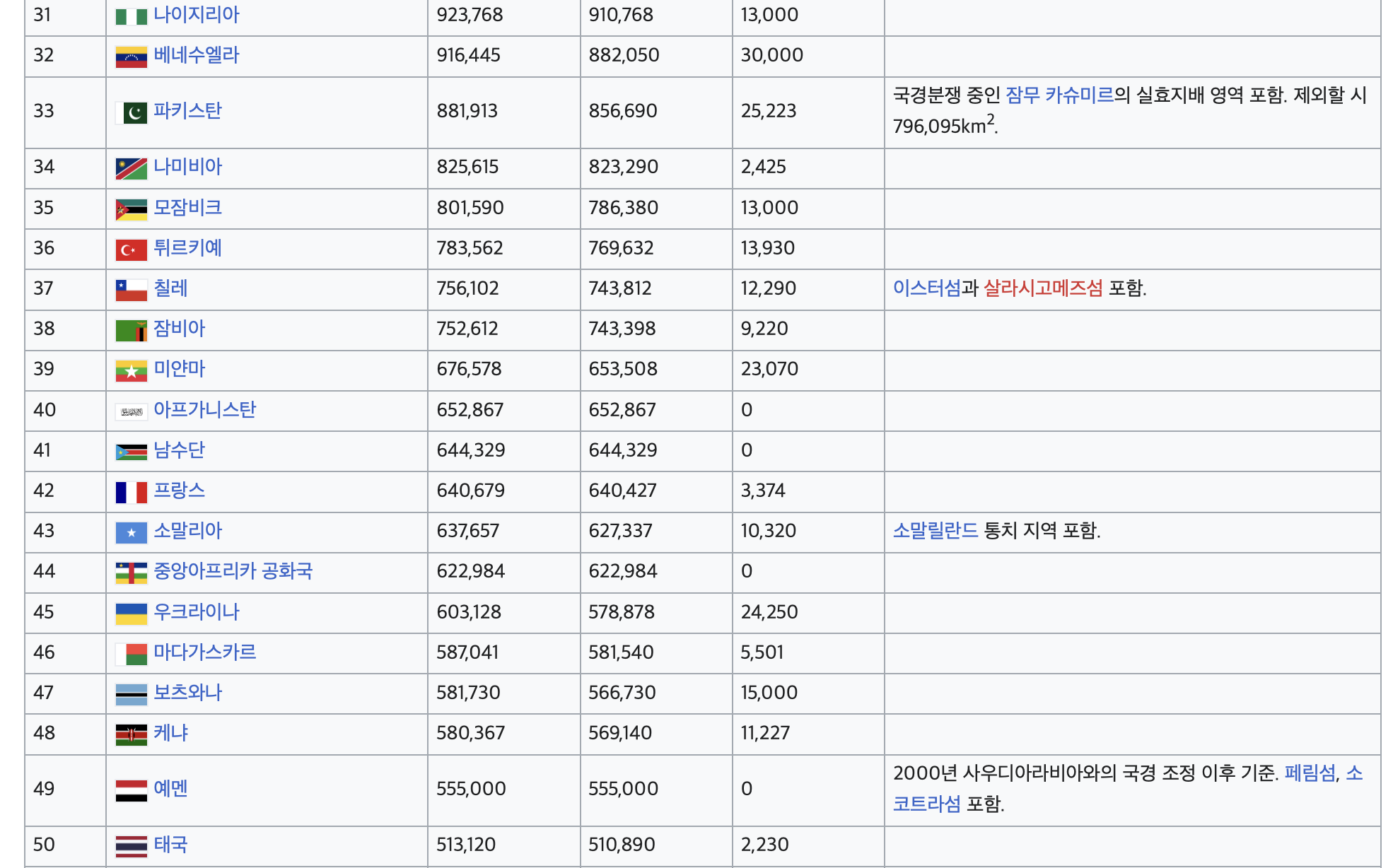Click the Thailand flag icon
Viewport: 1393px width, 868px height.
tap(131, 846)
